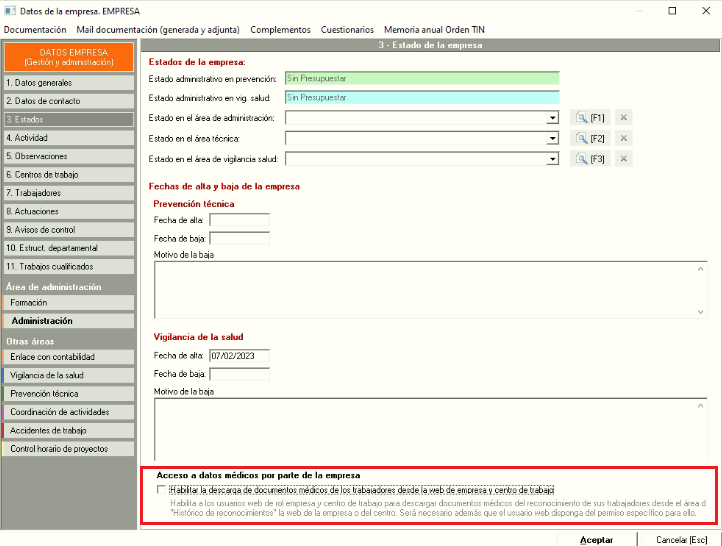Expand 'Estado en el área de administración' dropdown

coord(552,118)
